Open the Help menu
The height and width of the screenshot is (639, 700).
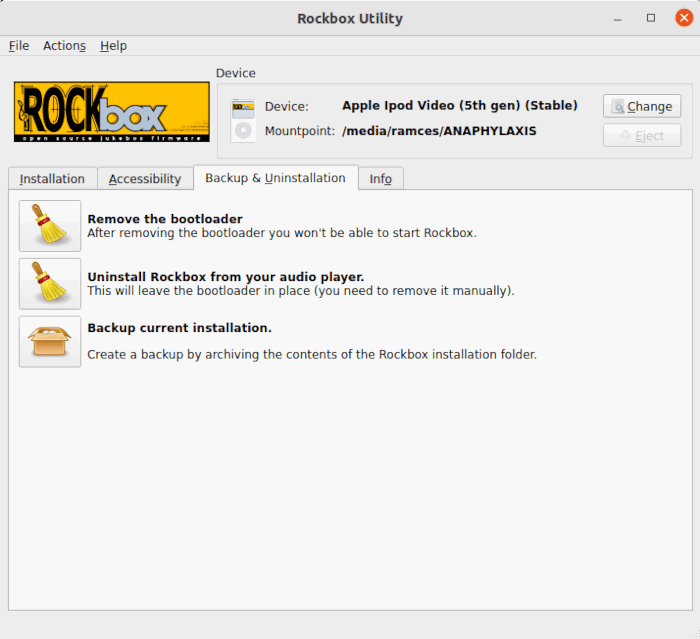[113, 46]
